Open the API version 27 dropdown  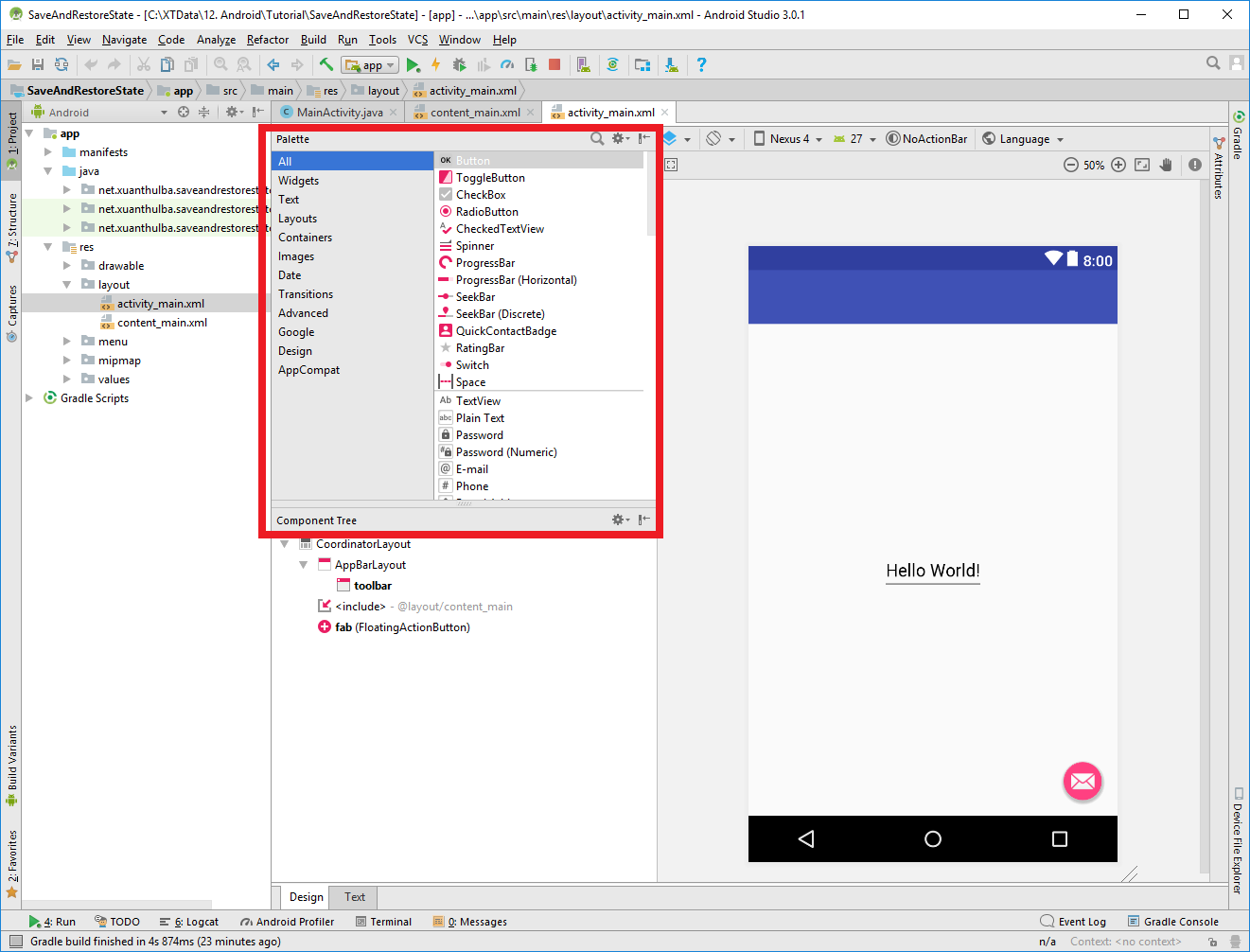[x=854, y=138]
